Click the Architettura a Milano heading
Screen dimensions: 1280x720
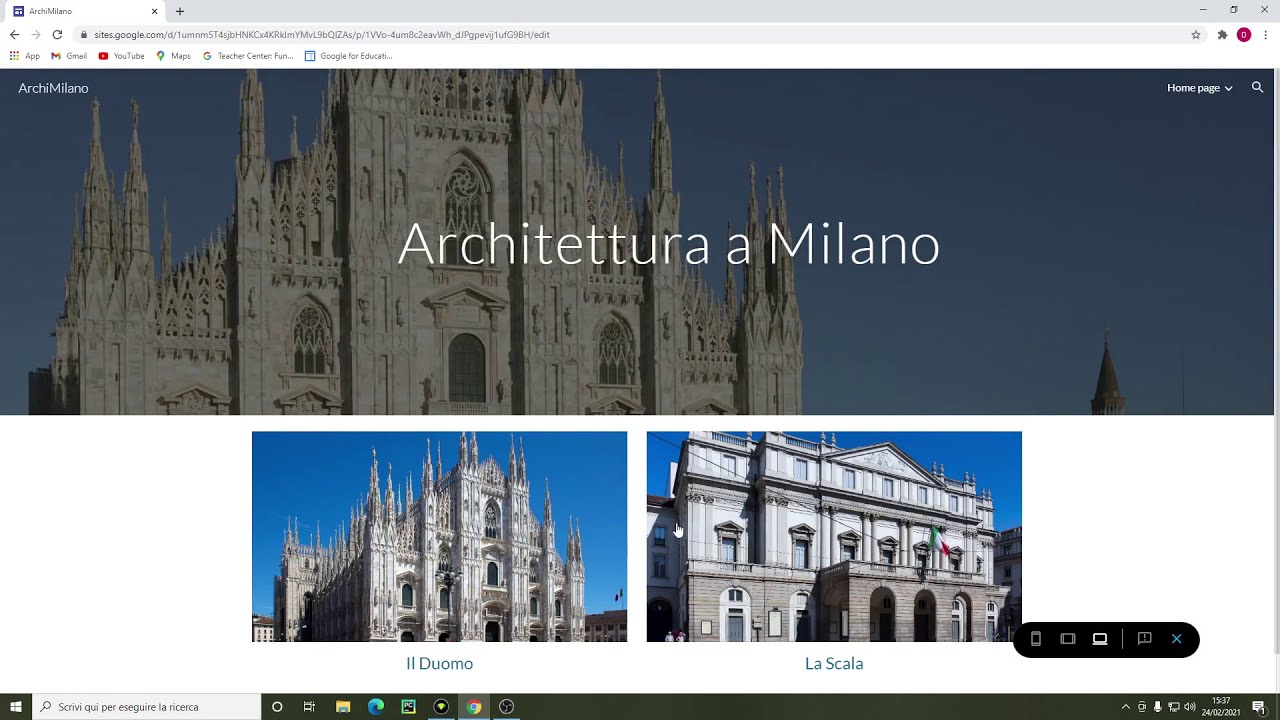tap(669, 243)
